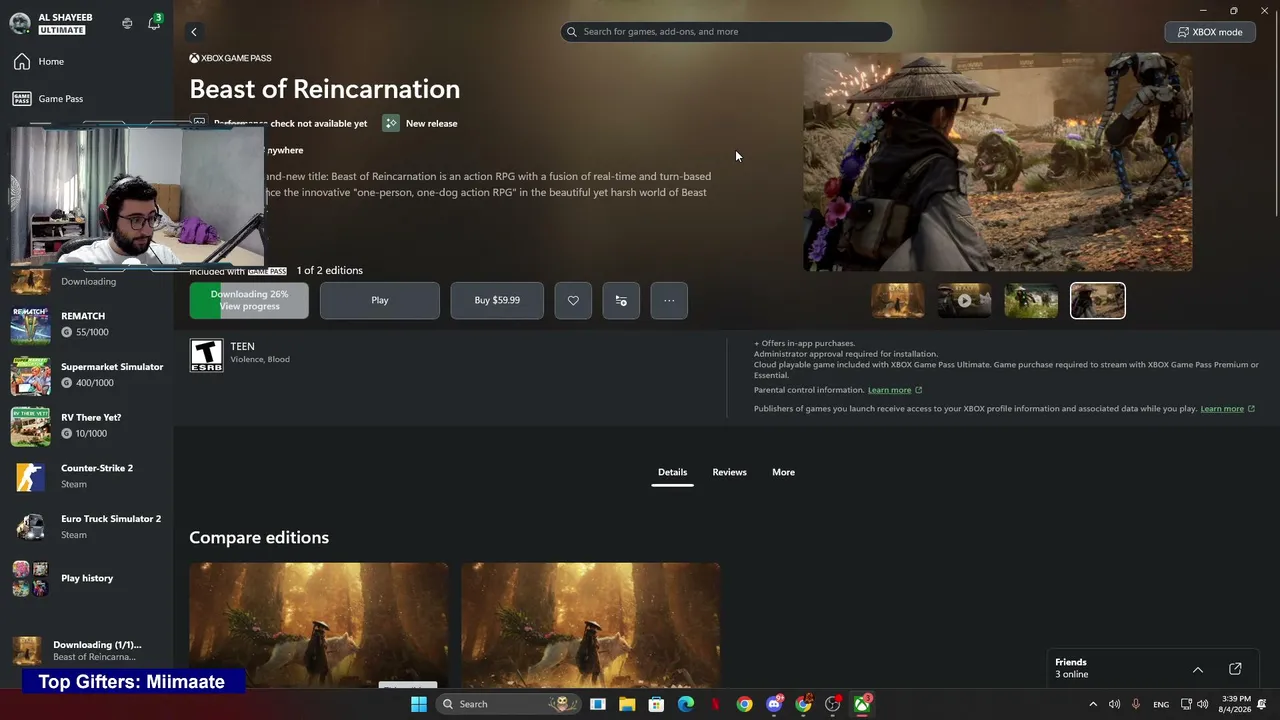Open the print/device icon beside the profile

point(127,23)
